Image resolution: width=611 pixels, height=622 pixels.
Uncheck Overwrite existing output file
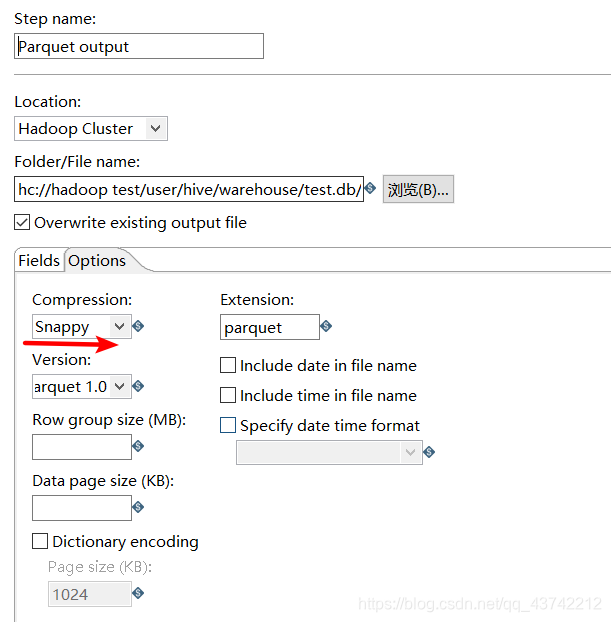pos(22,222)
